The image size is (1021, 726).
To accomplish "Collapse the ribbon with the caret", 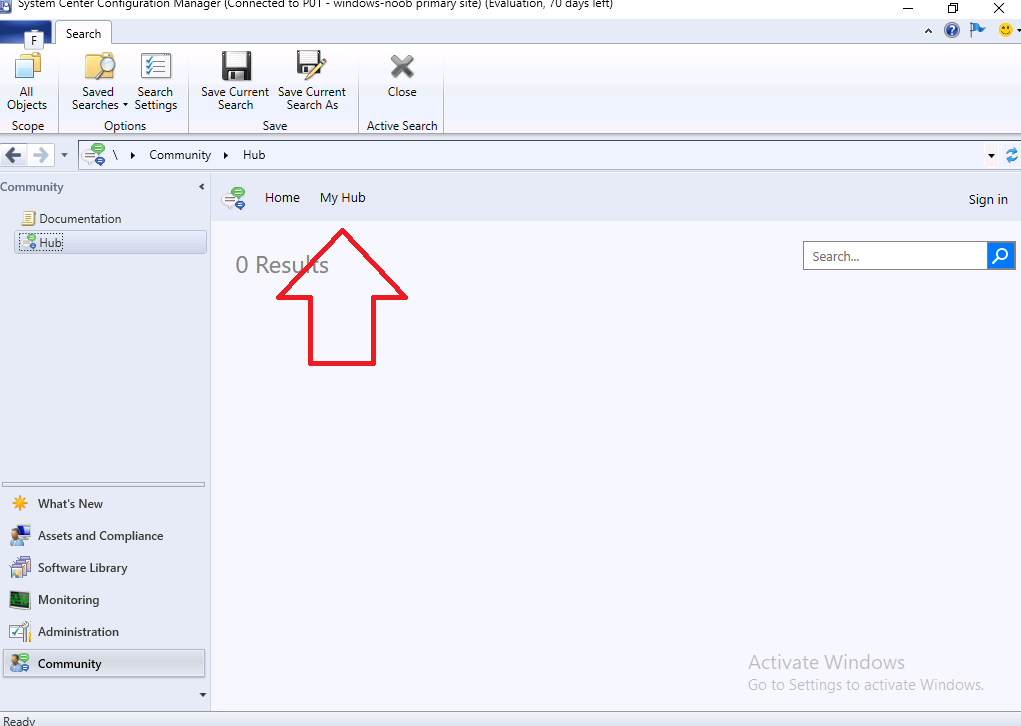I will (928, 31).
